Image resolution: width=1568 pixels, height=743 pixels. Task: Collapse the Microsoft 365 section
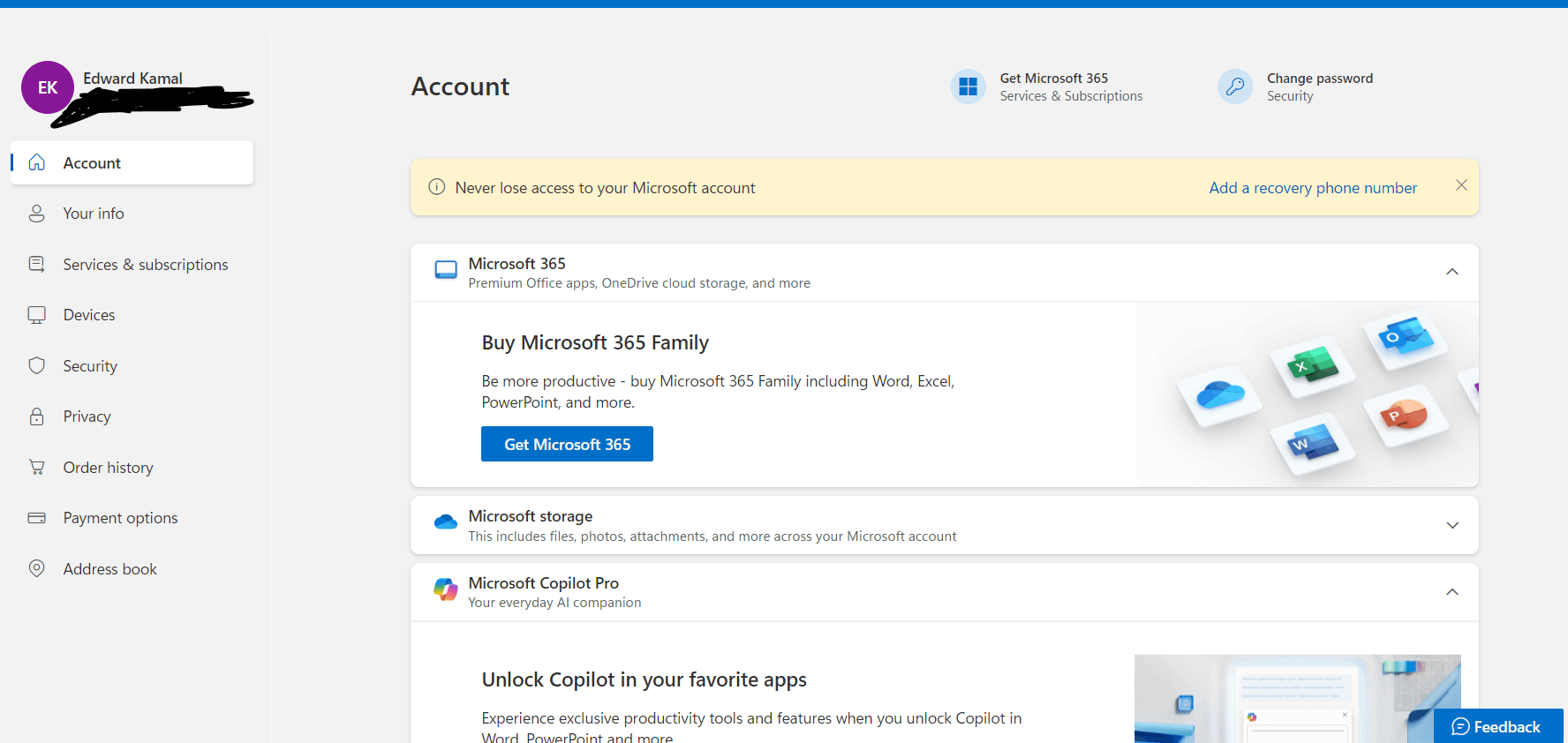1452,272
